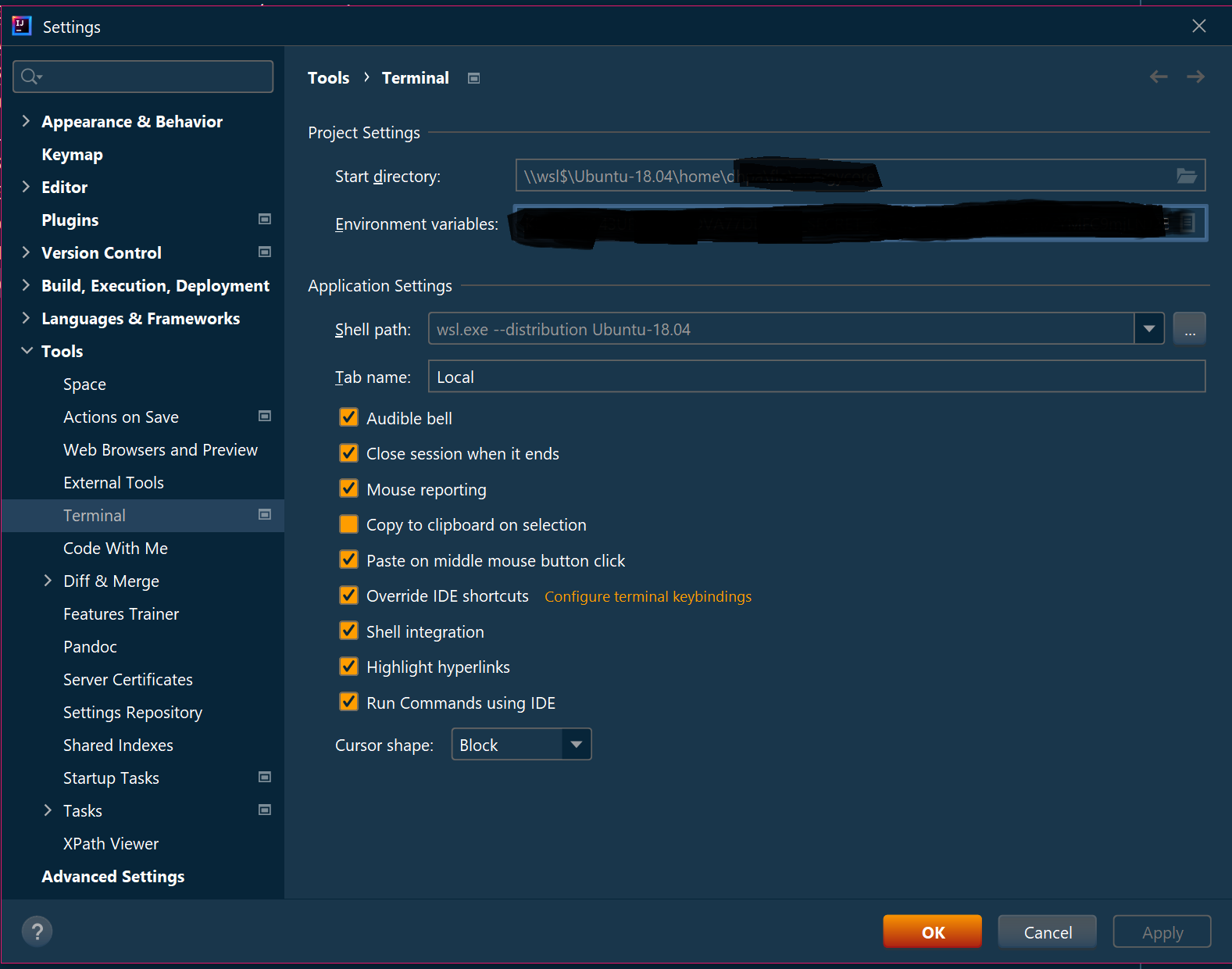Image resolution: width=1232 pixels, height=969 pixels.
Task: Open Advanced Settings
Action: click(113, 877)
